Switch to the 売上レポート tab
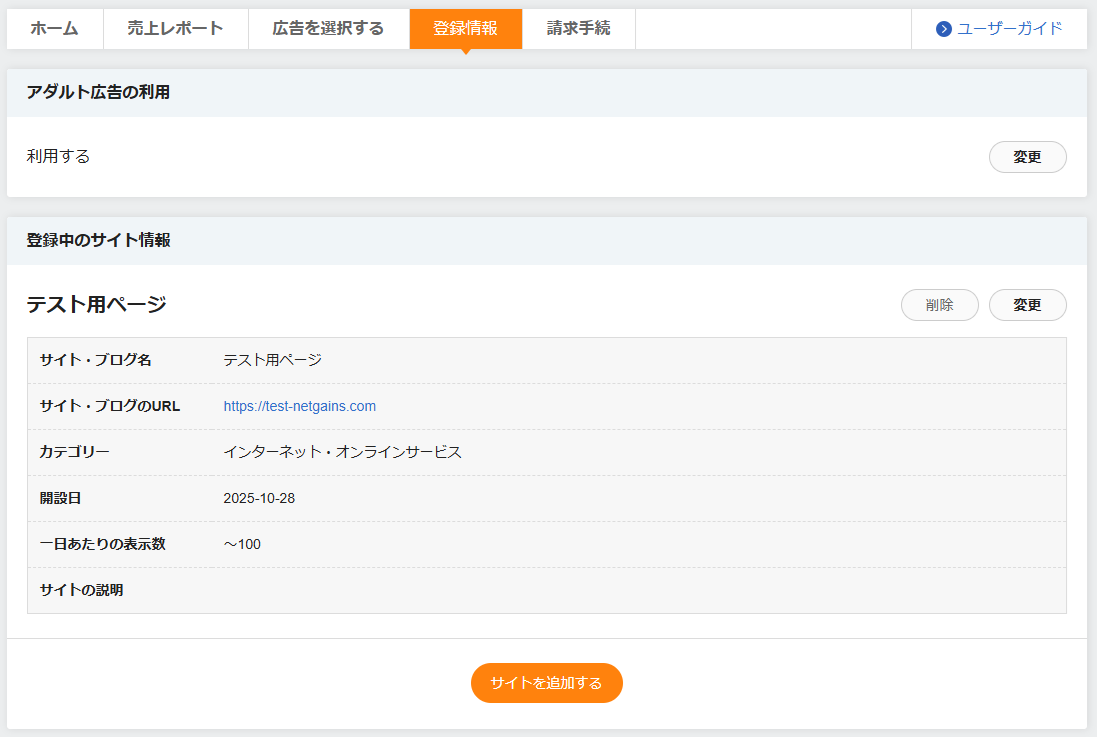Viewport: 1097px width, 737px height. (x=175, y=29)
